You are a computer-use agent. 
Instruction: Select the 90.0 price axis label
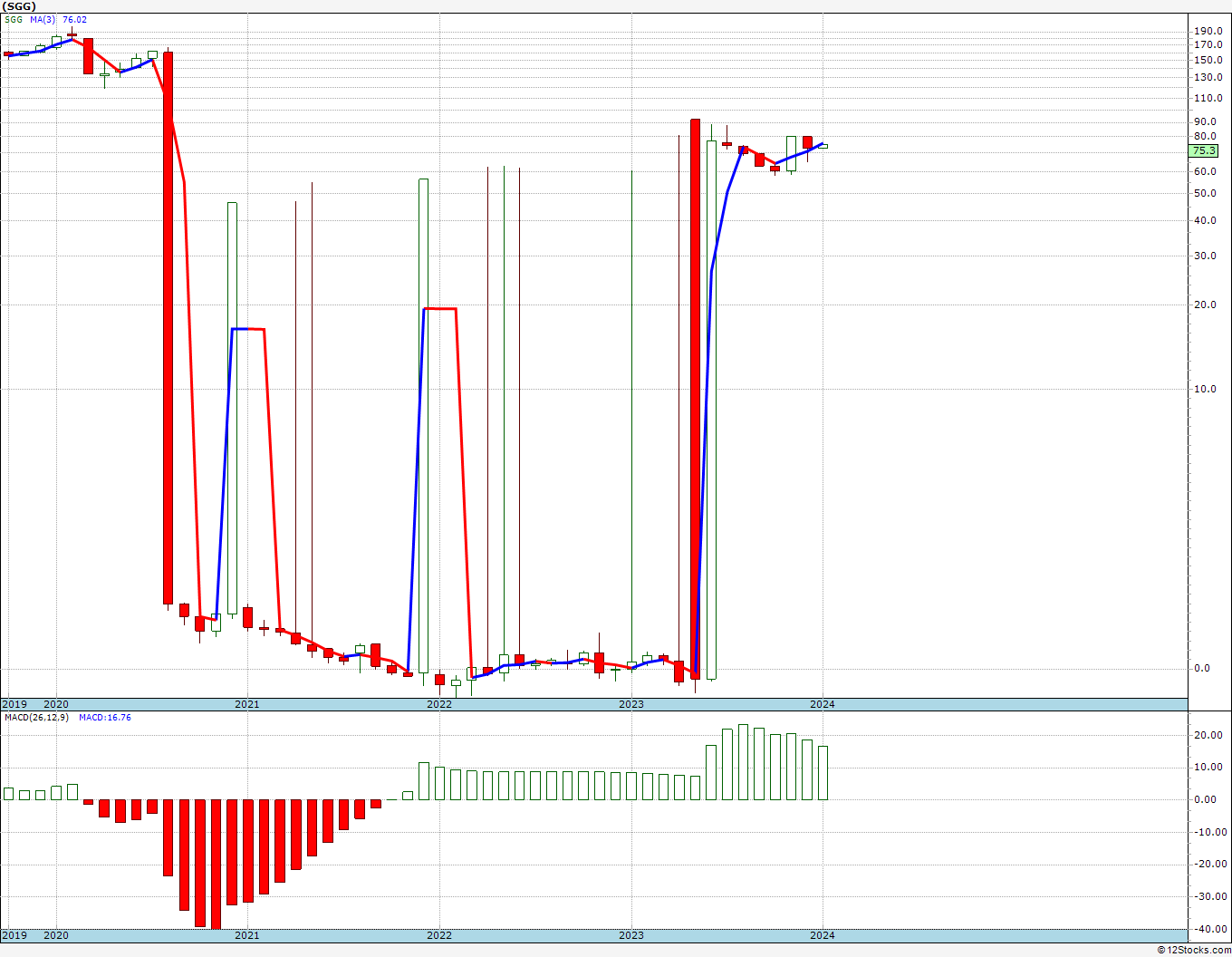pos(1205,122)
